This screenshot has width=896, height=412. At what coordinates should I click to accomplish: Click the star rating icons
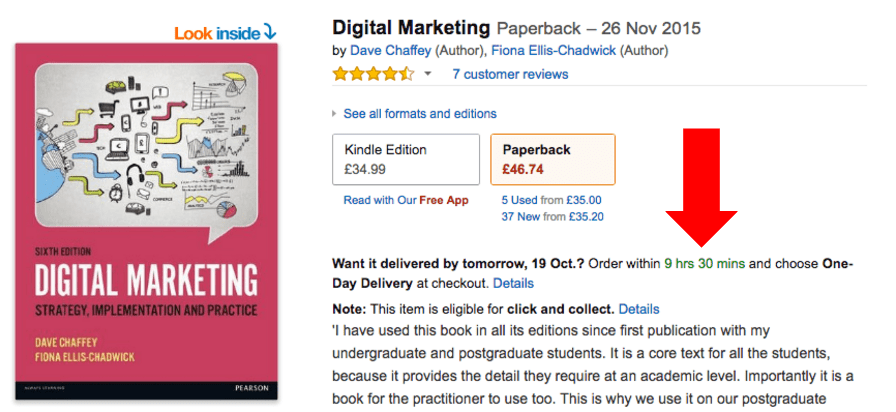click(x=372, y=74)
